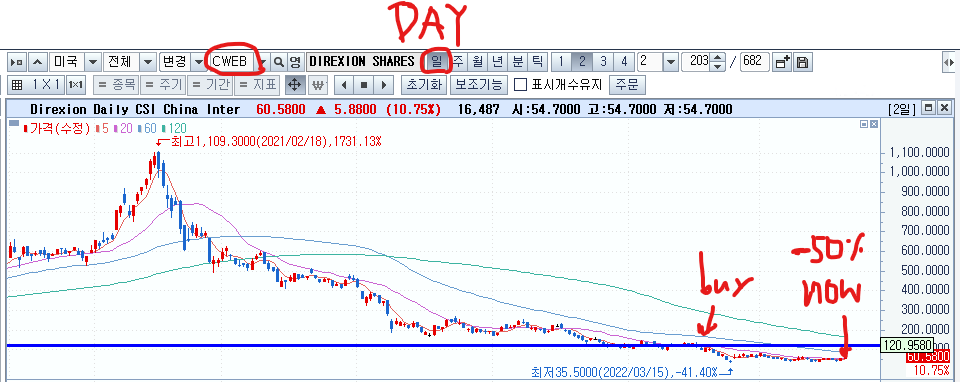960x382 pixels.
Task: Click the 주문 order button
Action: click(628, 84)
